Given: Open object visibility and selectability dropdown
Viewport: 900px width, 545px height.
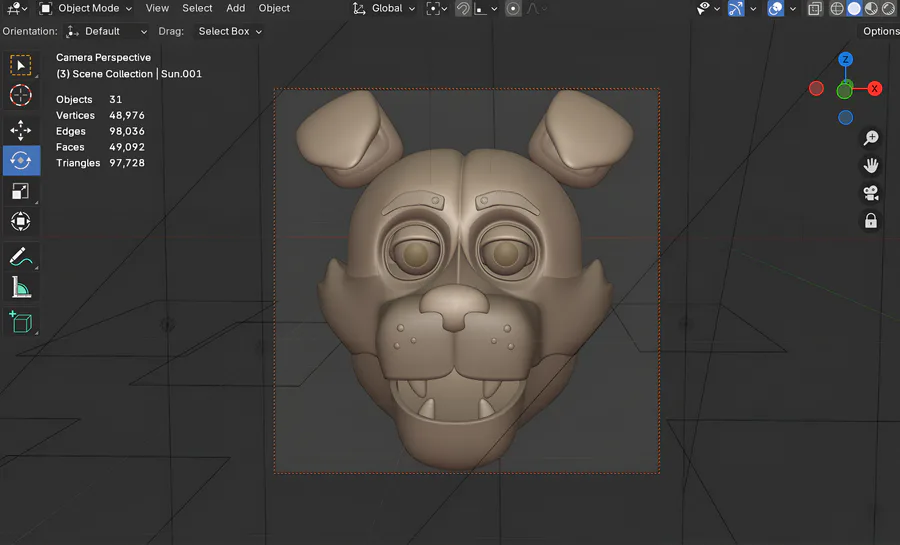Looking at the screenshot, I should coord(708,8).
